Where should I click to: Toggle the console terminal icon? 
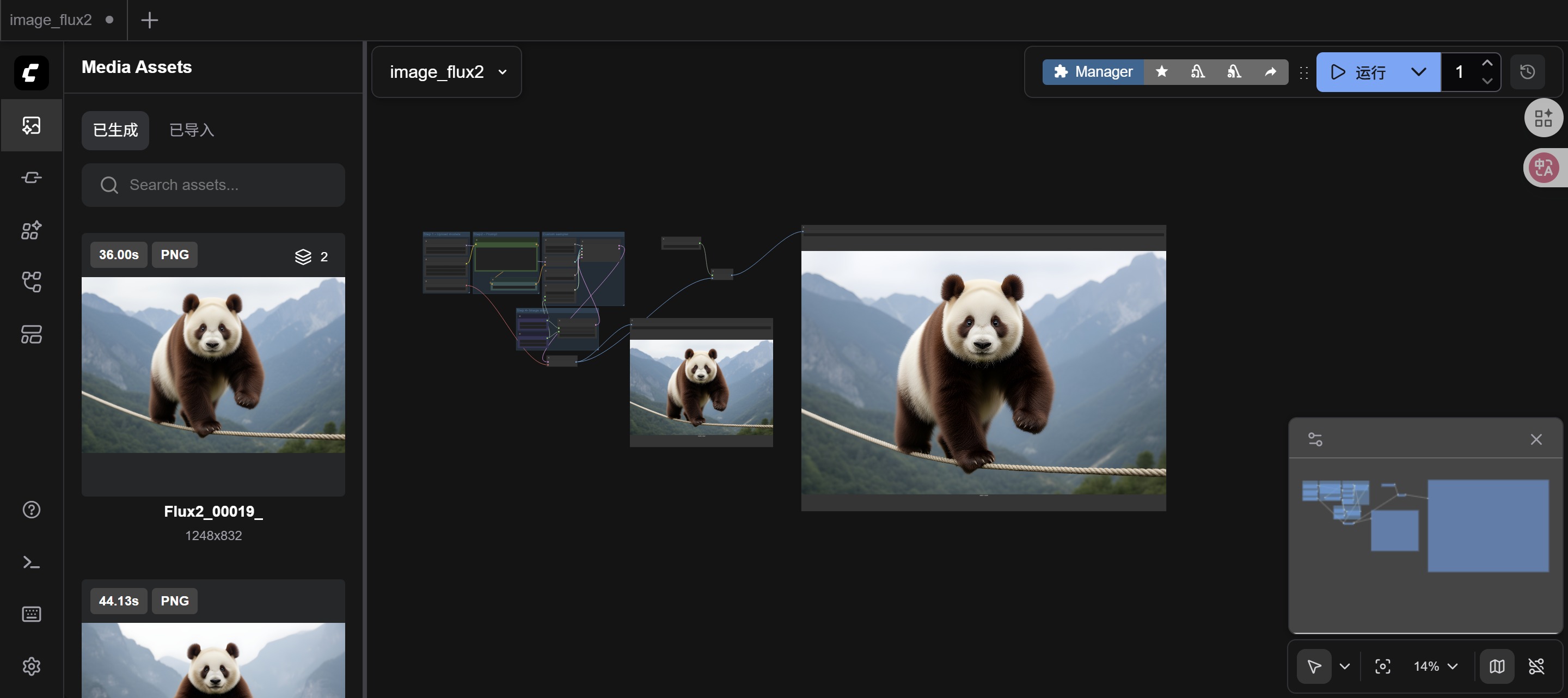[x=31, y=562]
